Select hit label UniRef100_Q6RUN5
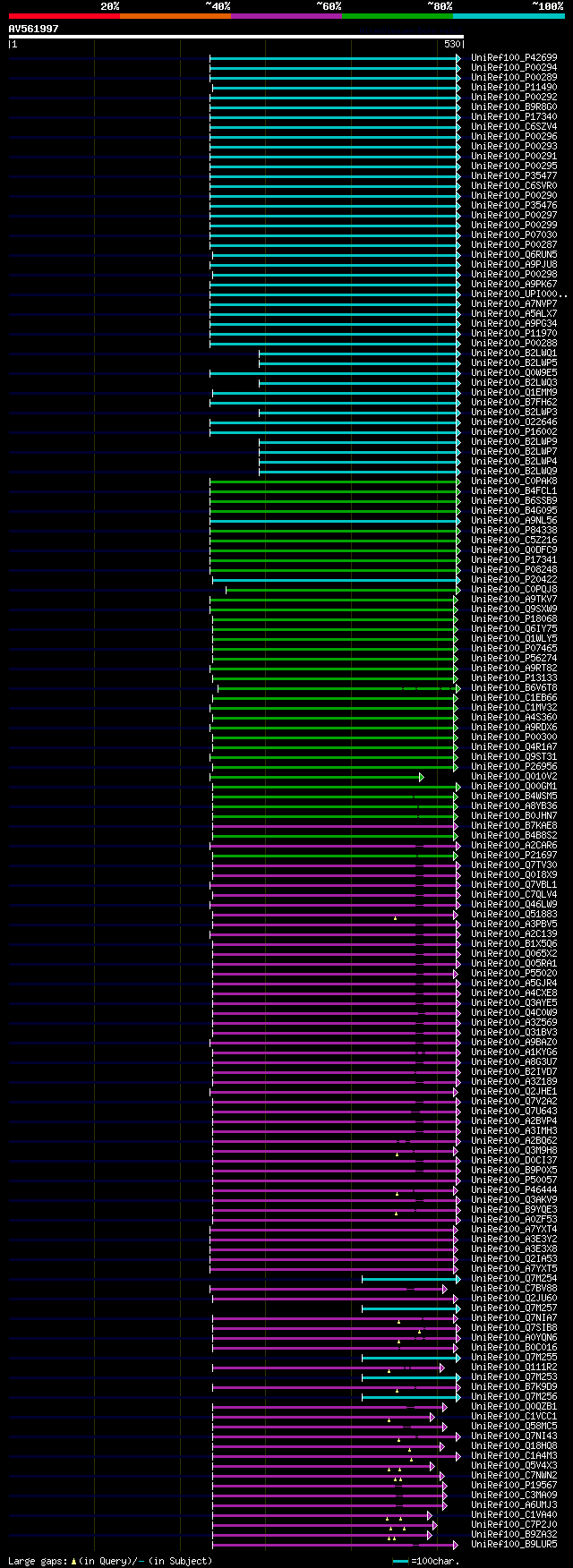The width and height of the screenshot is (573, 1568). coord(514,255)
